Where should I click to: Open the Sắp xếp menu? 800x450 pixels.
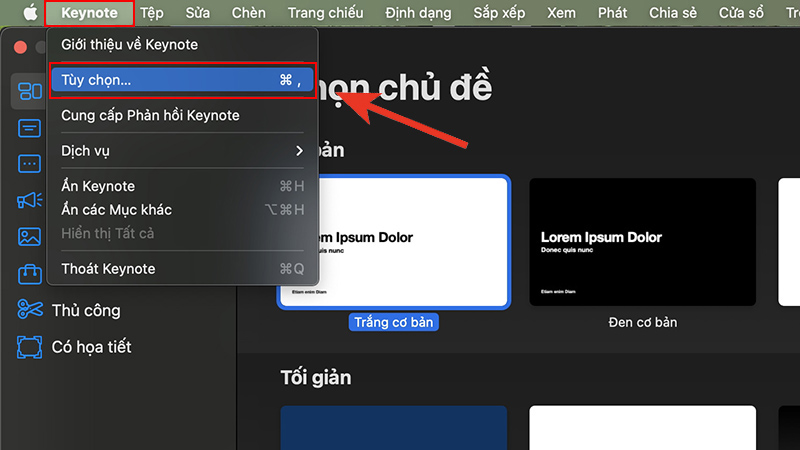point(499,13)
